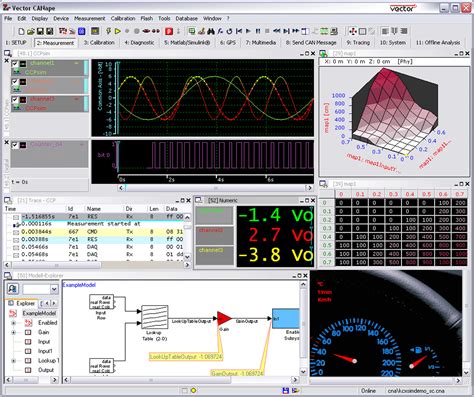This screenshot has height=397, width=474.
Task: Click the rewind double-arrow icon
Action: [277, 31]
